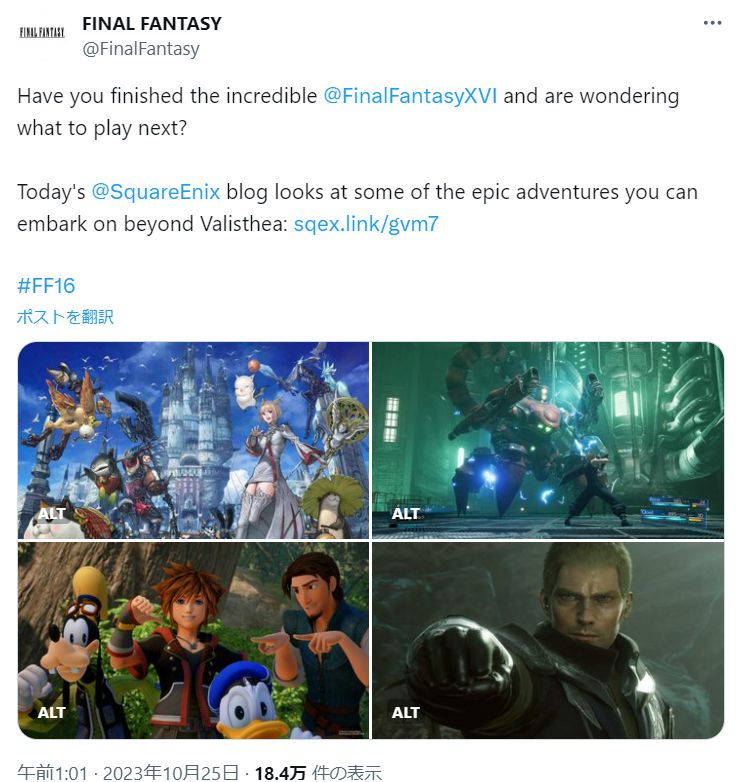Screen dimensions: 737x782
Task: Click the 18.4万 件の表示 view count
Action: click(x=318, y=773)
